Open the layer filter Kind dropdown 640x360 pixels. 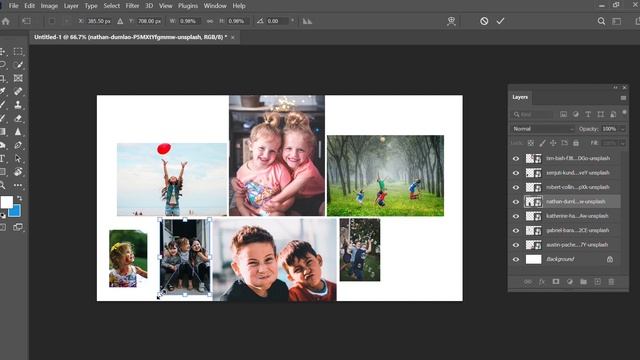tap(533, 115)
